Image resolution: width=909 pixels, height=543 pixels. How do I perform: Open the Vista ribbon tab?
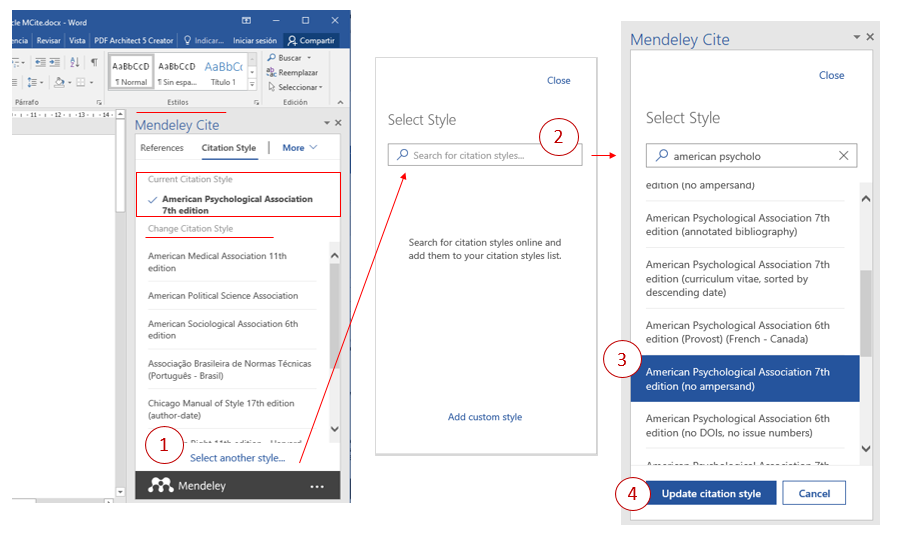coord(77,41)
